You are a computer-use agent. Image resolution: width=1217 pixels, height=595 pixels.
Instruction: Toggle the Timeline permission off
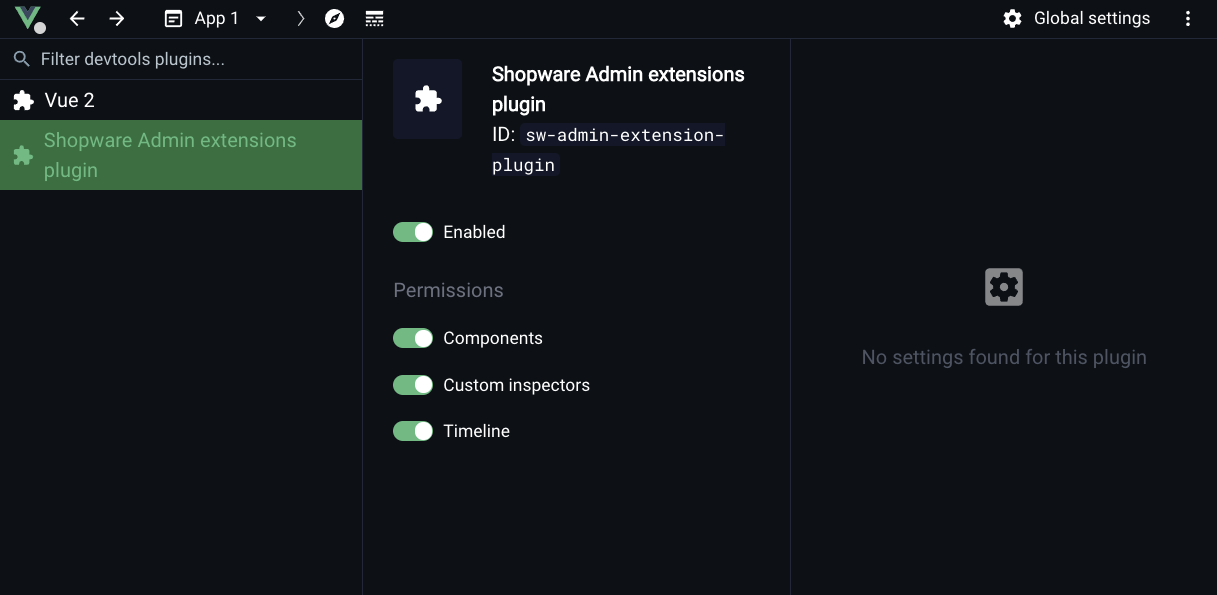tap(412, 431)
